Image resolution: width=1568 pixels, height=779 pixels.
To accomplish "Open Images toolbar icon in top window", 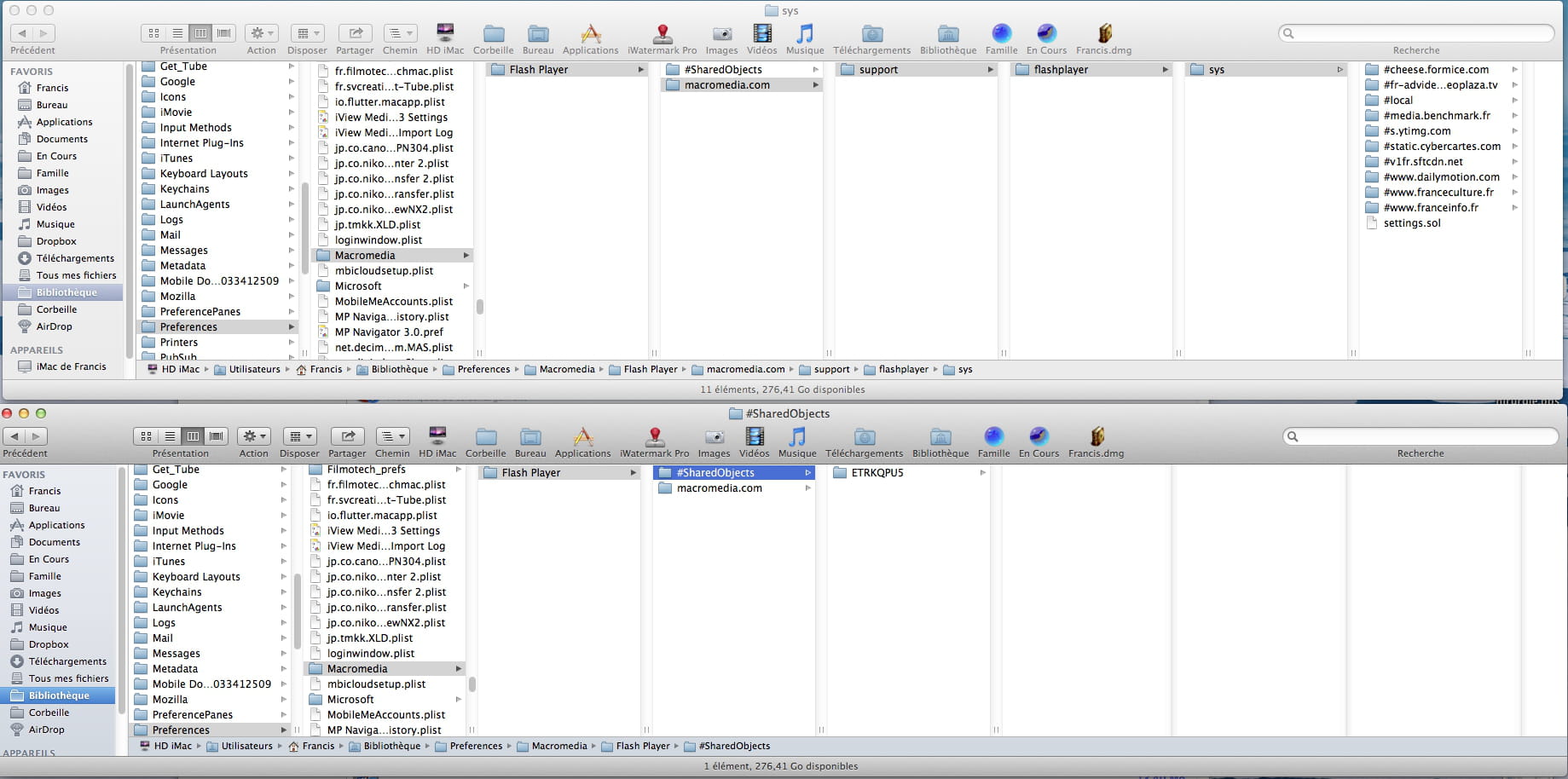I will pyautogui.click(x=721, y=33).
